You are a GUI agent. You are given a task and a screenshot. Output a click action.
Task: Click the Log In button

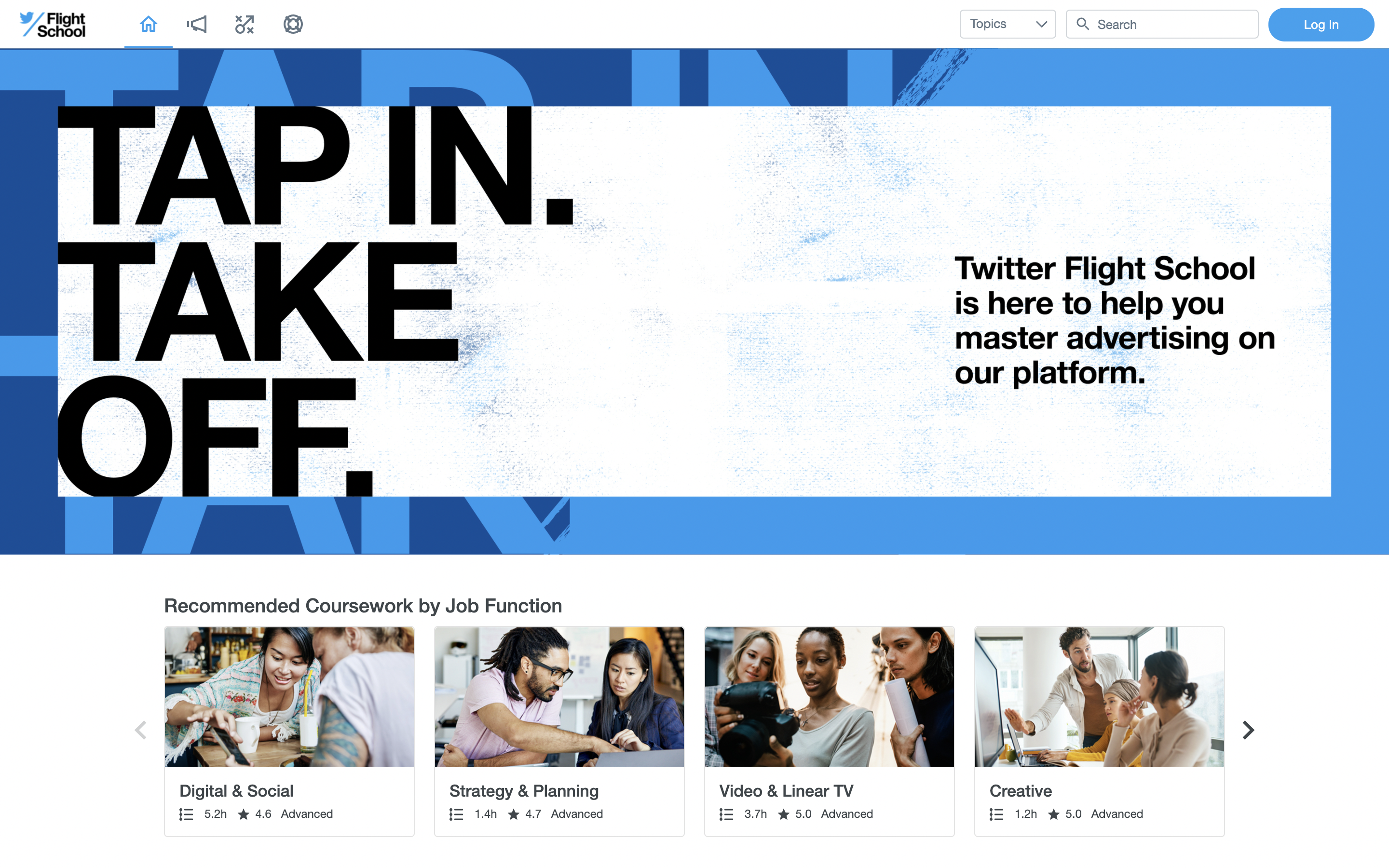click(1321, 25)
